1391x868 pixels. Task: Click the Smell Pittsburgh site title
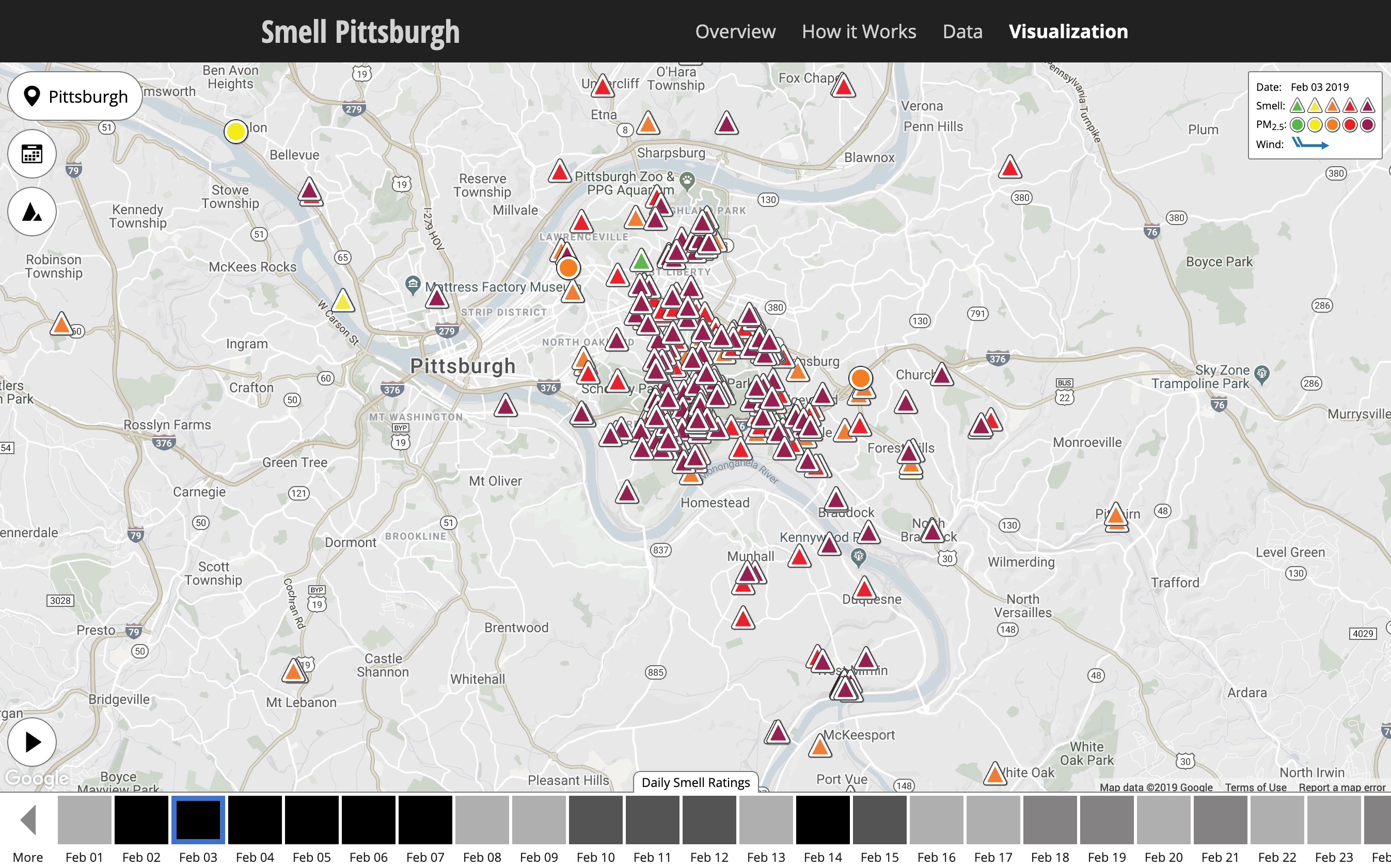point(360,31)
